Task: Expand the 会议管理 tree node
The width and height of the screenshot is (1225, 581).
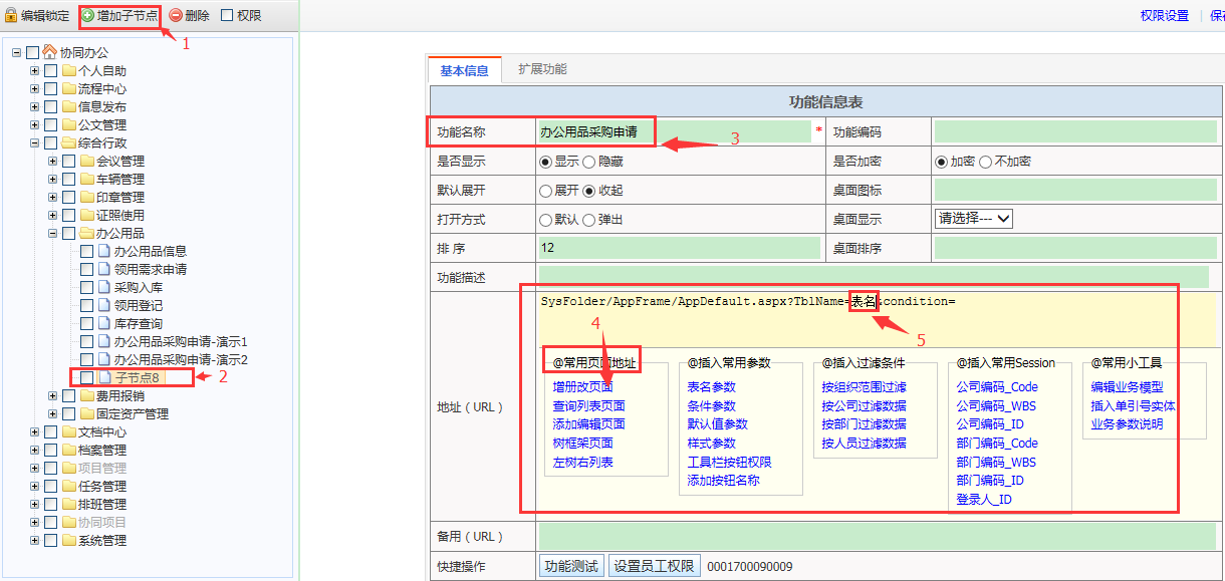Action: point(52,161)
